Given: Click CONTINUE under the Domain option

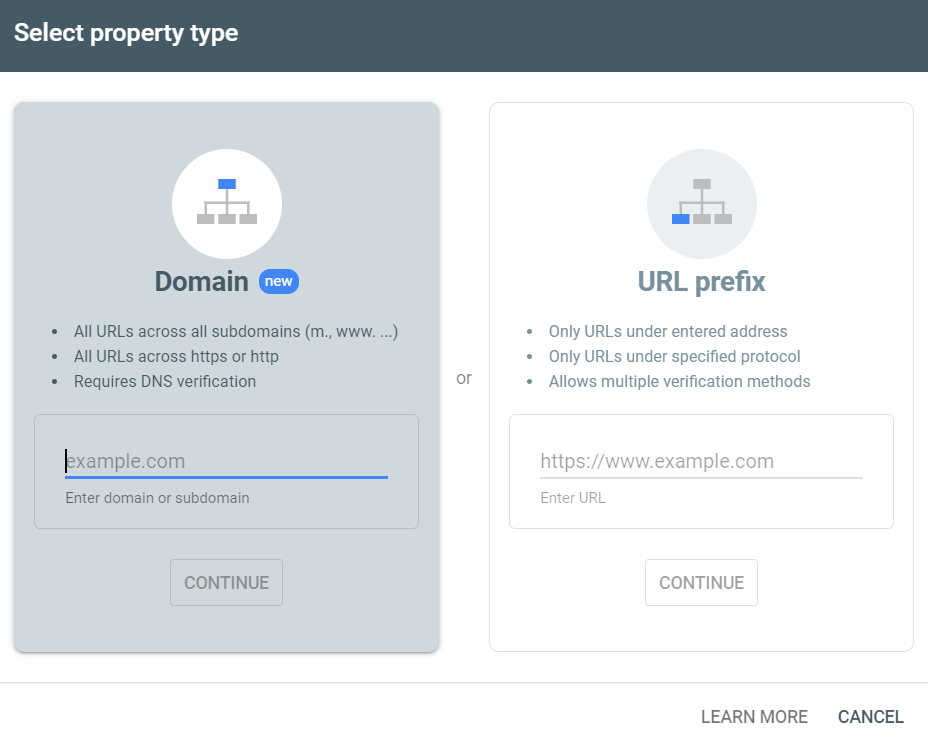Looking at the screenshot, I should pos(226,582).
